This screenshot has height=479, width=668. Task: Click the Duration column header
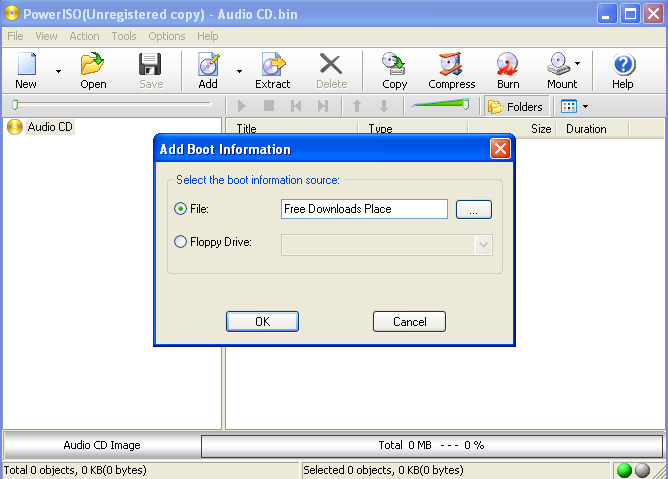click(x=592, y=129)
